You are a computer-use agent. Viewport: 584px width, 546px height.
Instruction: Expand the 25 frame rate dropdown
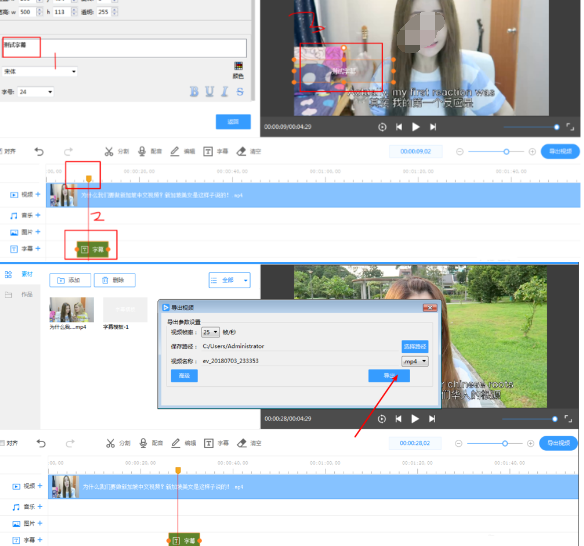pyautogui.click(x=210, y=332)
